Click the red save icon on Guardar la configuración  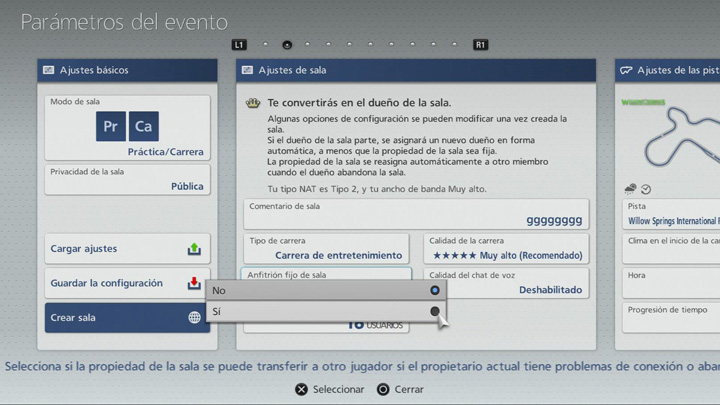(x=194, y=284)
